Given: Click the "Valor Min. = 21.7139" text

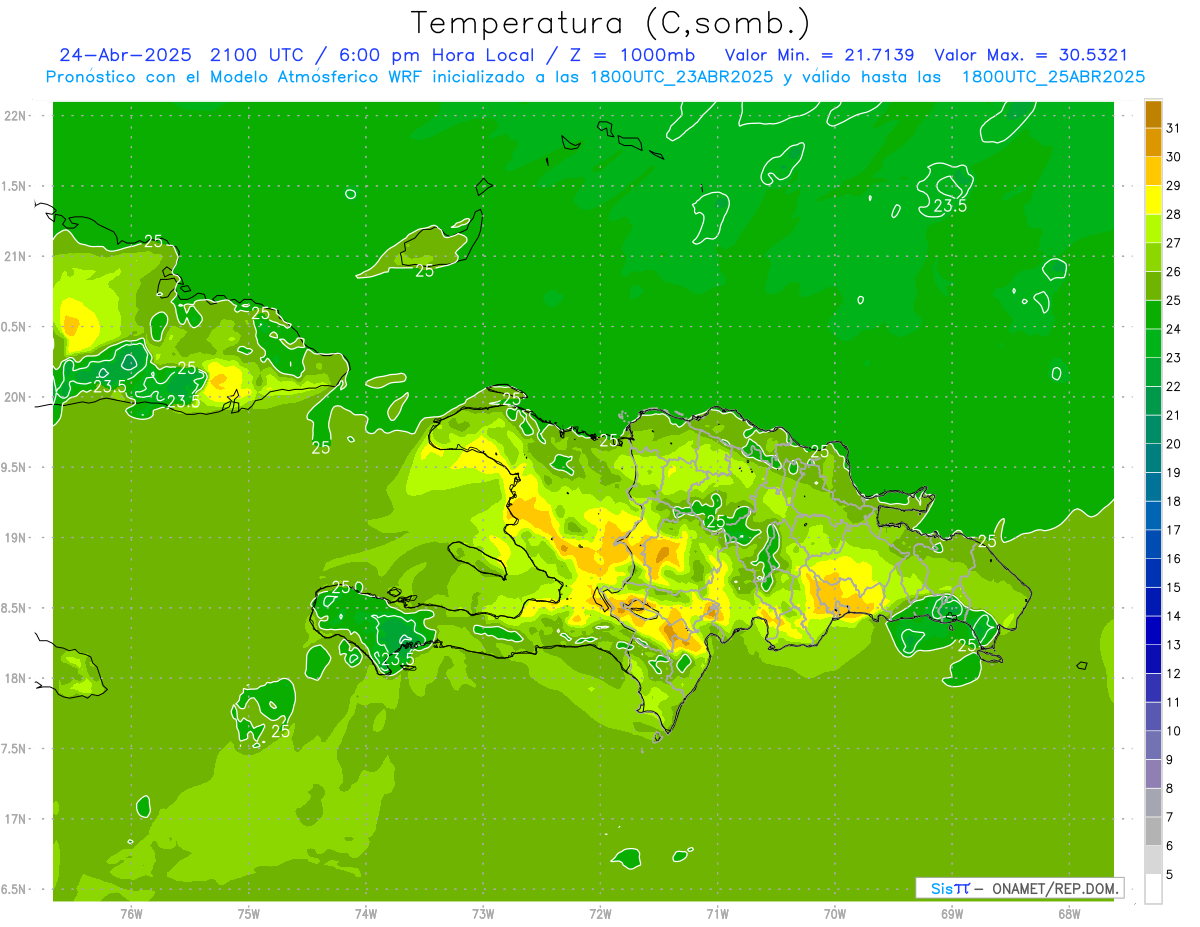Looking at the screenshot, I should pyautogui.click(x=819, y=55).
